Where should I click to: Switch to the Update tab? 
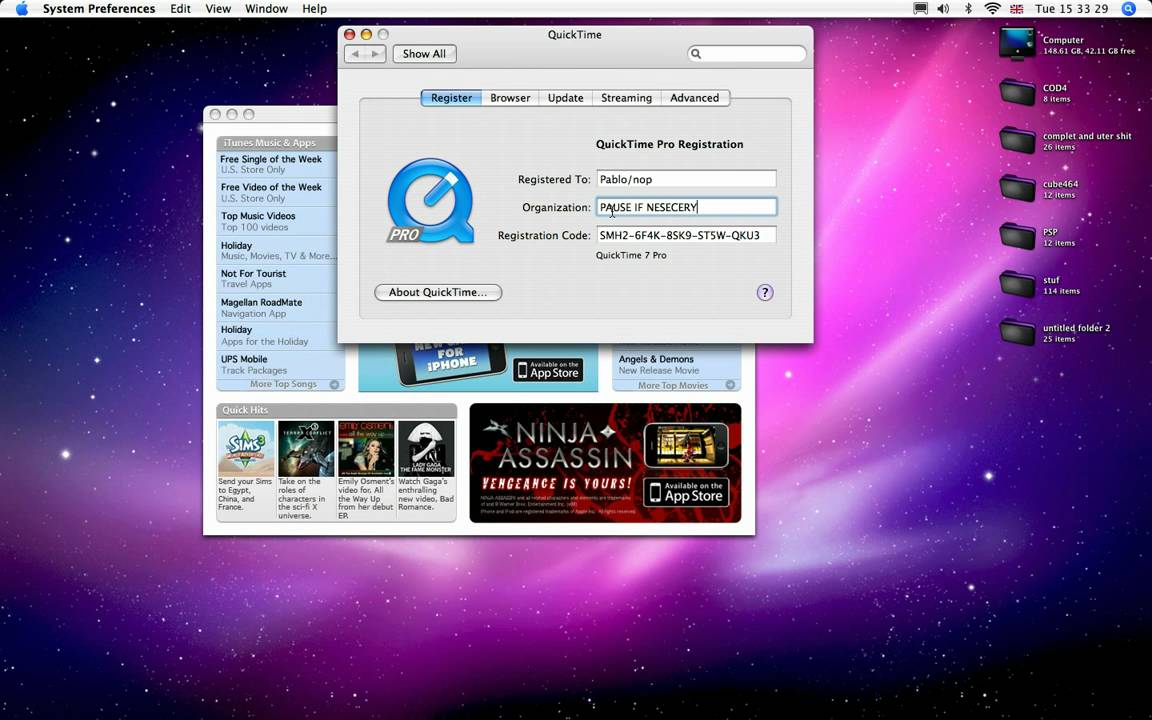tap(565, 98)
